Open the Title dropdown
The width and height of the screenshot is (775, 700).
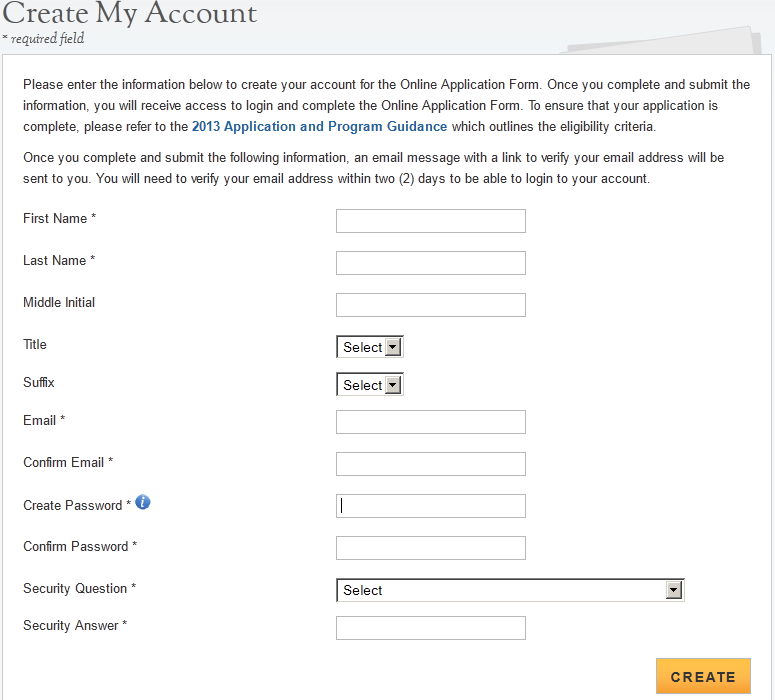click(x=369, y=347)
